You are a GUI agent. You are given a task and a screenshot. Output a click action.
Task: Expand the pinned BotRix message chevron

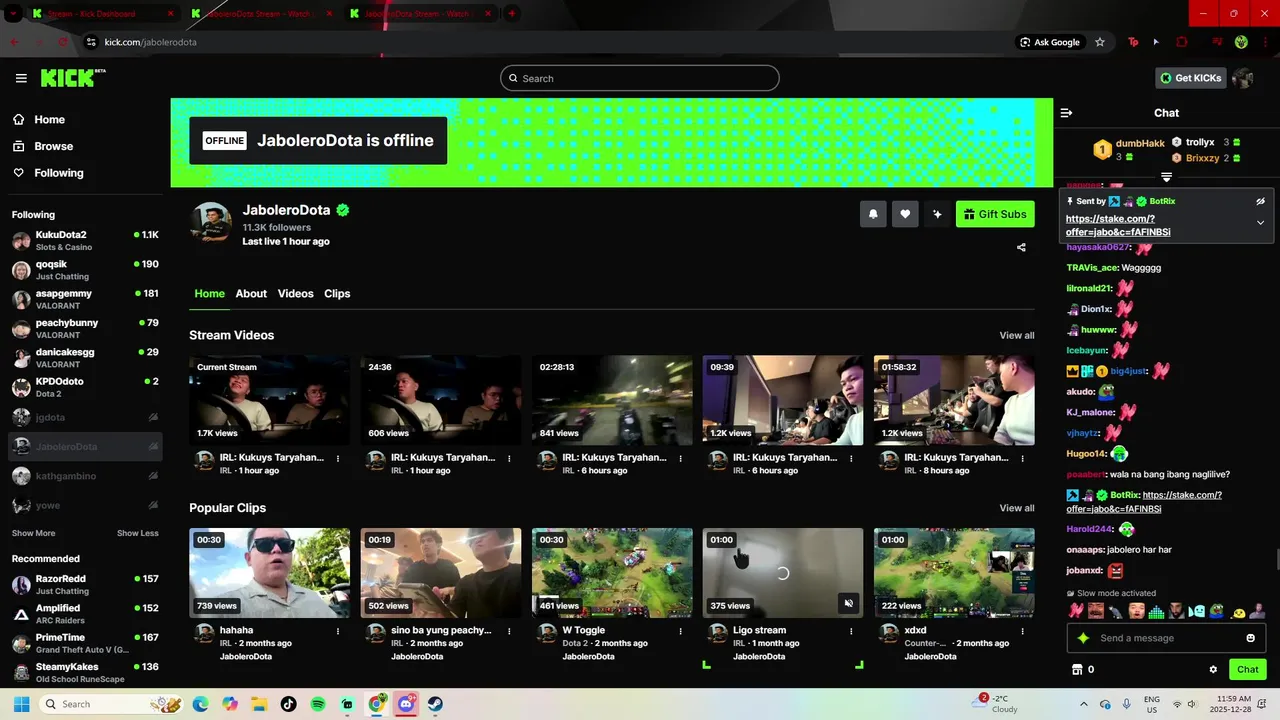pos(1260,222)
